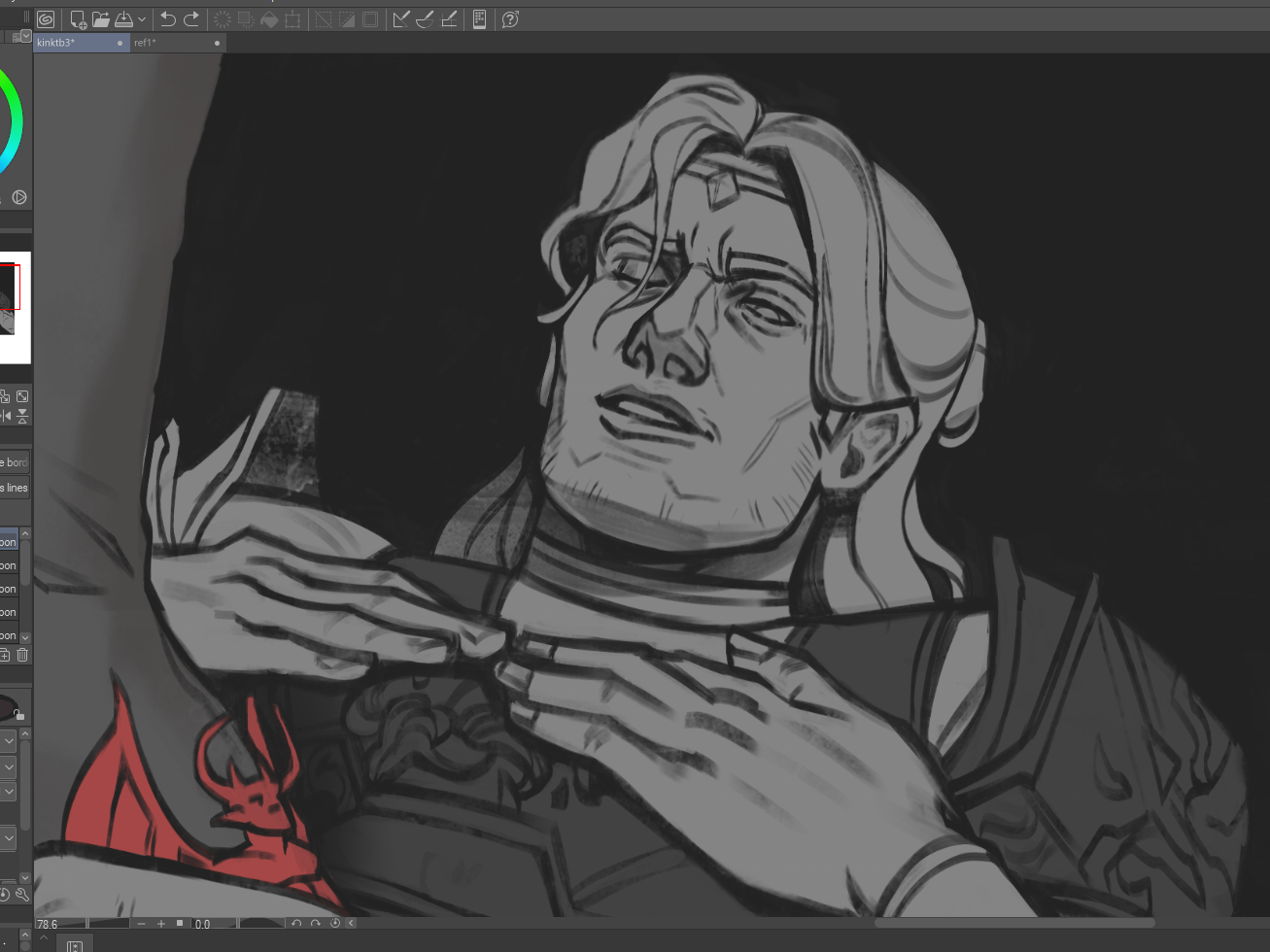This screenshot has width=1270, height=952.
Task: Open the Clip Studio support help icon
Action: (x=510, y=19)
